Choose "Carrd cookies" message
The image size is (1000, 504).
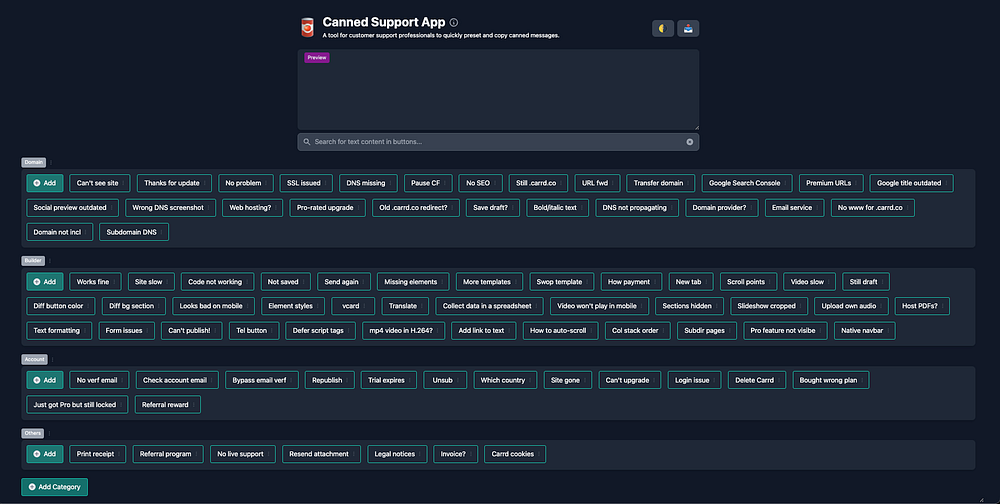[515, 454]
